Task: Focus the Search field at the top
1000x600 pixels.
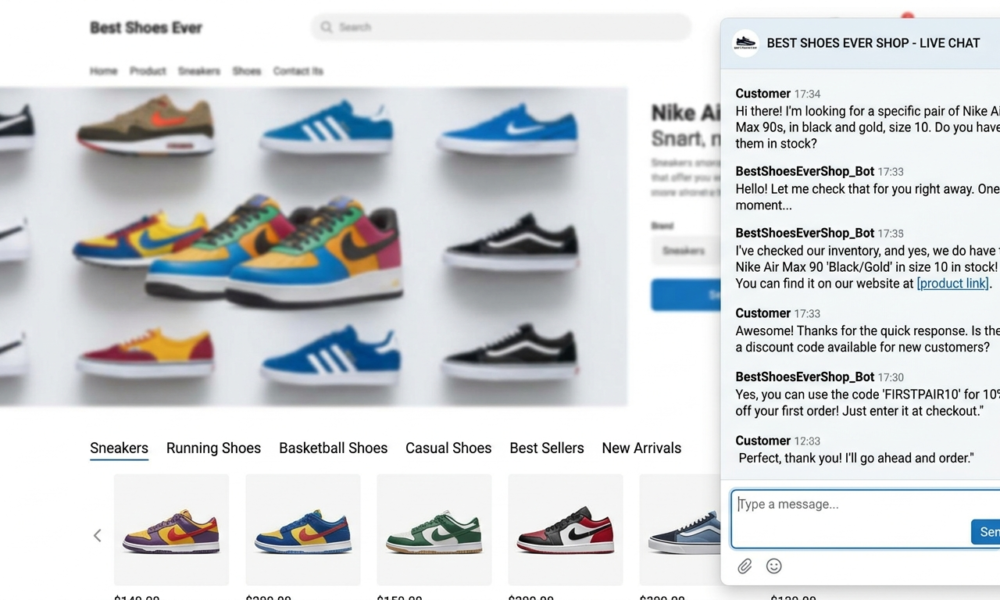Action: pos(501,27)
